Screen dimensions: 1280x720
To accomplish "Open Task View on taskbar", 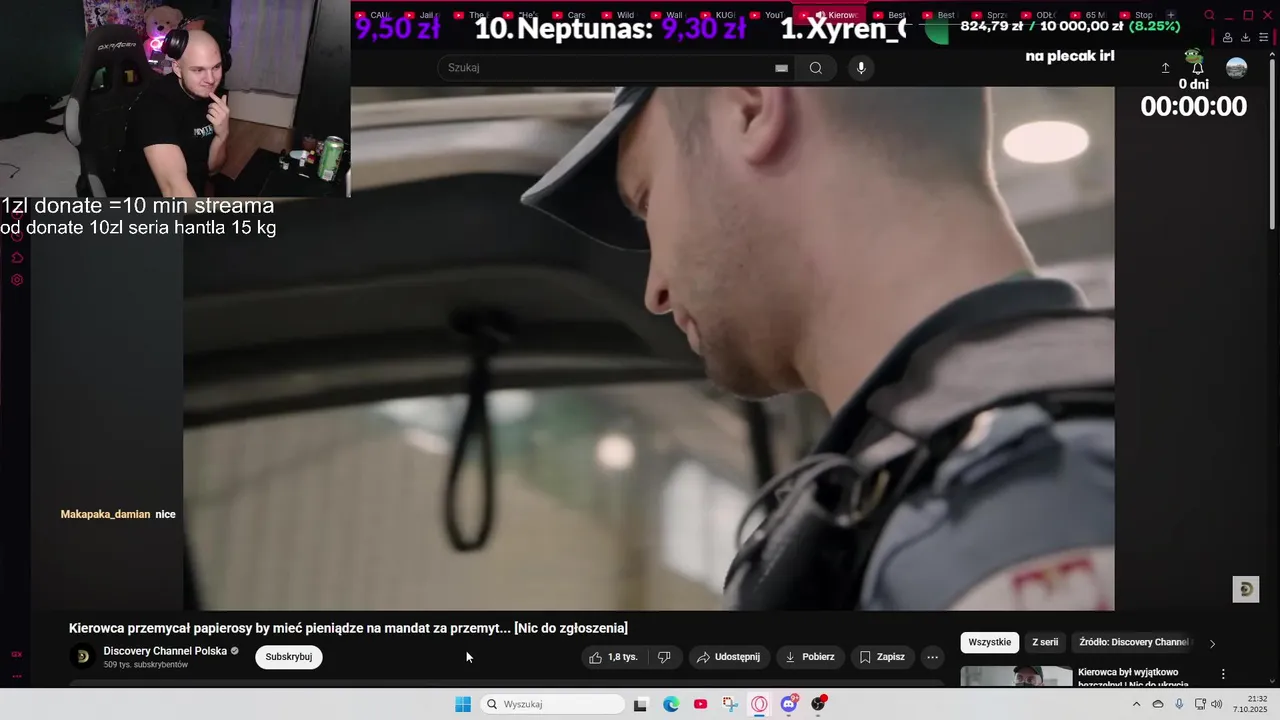I will pos(640,704).
